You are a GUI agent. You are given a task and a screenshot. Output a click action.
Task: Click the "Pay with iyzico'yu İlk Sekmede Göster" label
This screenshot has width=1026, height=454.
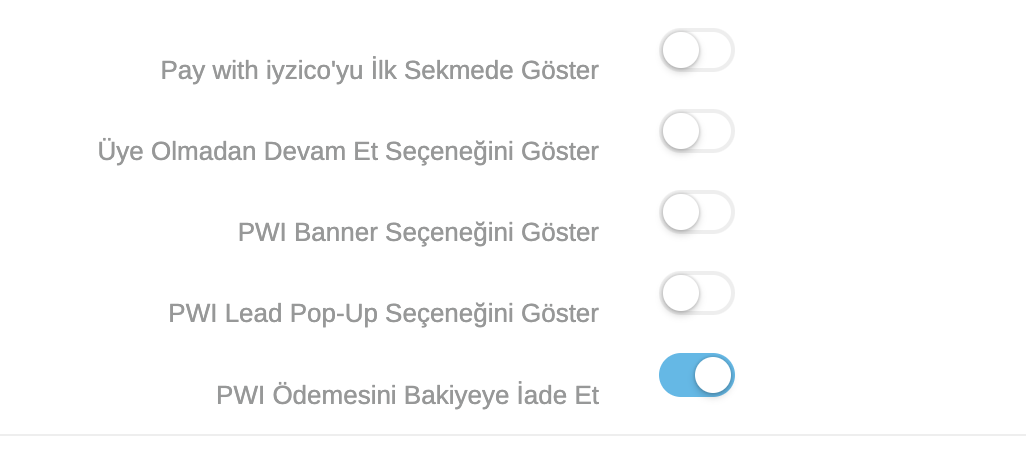[x=379, y=71]
